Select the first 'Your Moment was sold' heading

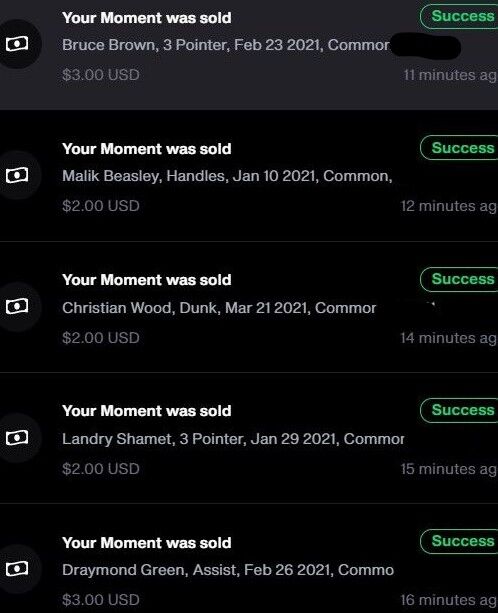(147, 18)
